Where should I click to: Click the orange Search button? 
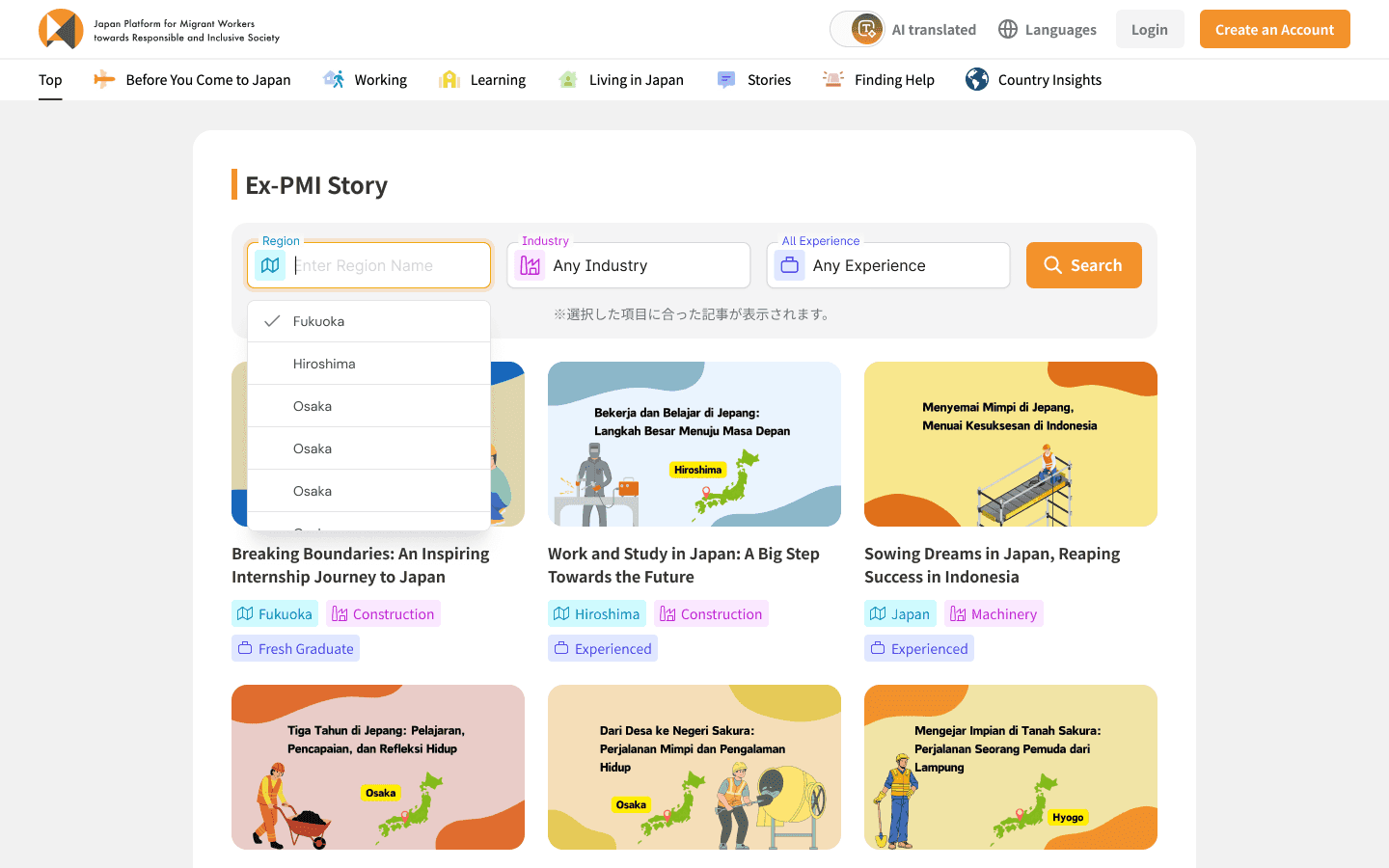(x=1084, y=265)
